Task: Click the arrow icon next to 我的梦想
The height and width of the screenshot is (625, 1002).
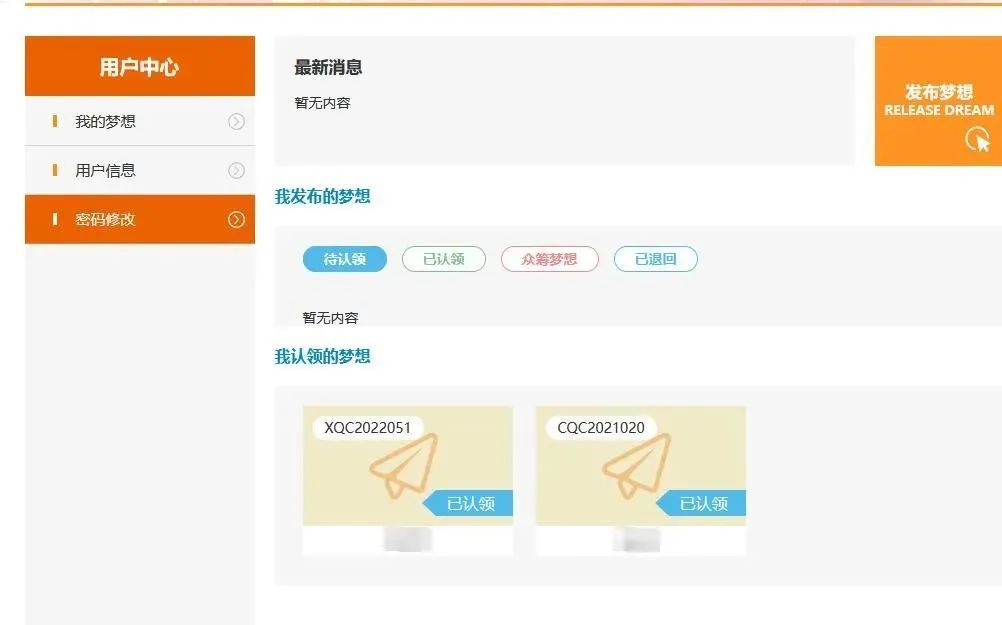Action: (236, 122)
